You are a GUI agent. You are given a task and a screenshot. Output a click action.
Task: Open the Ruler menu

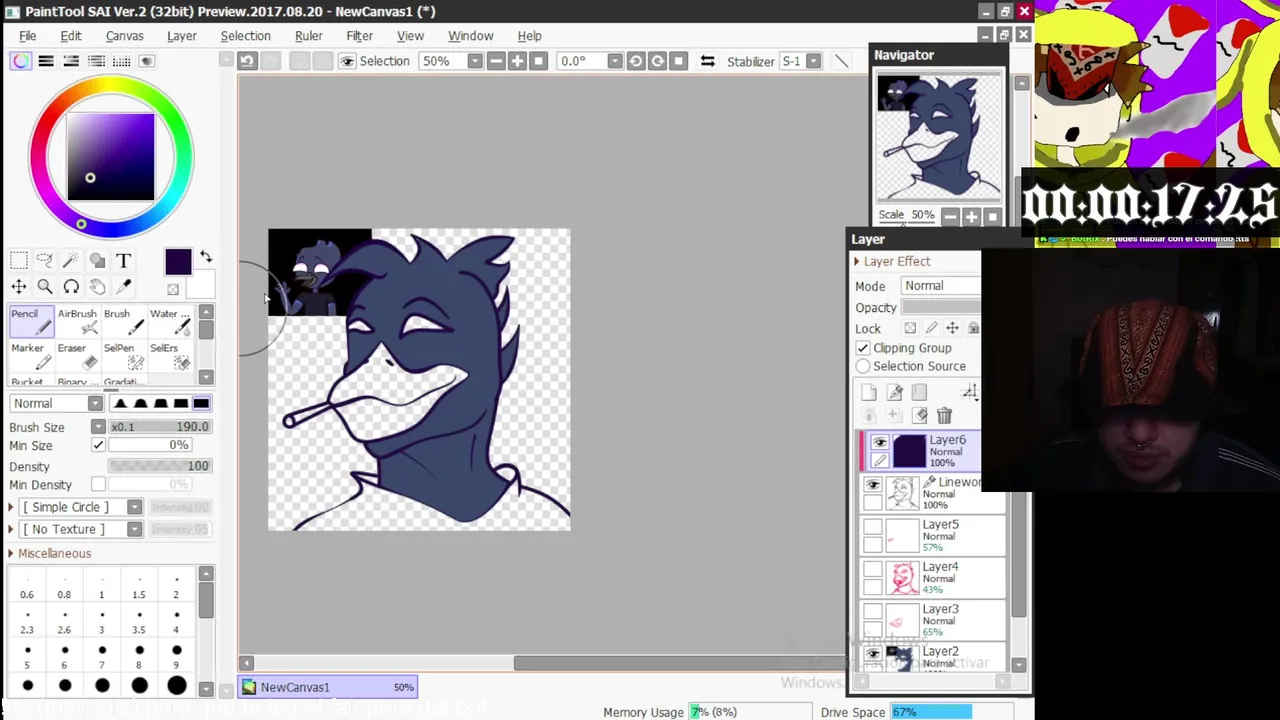(308, 36)
